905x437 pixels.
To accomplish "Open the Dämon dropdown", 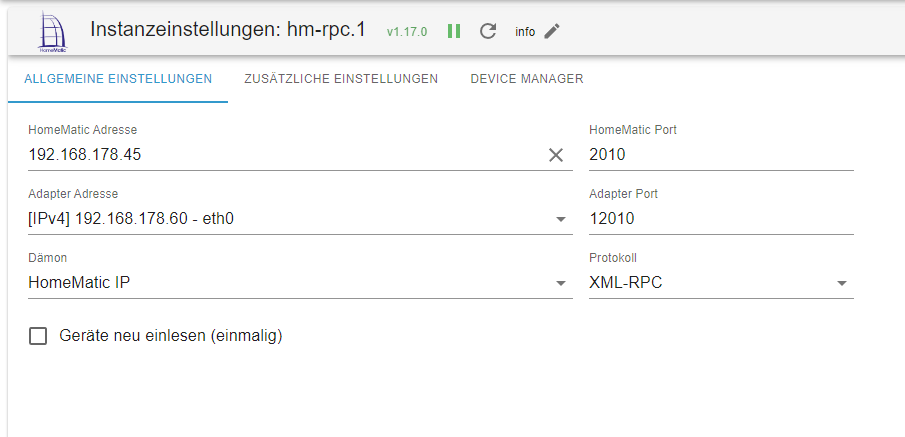I will (x=560, y=283).
